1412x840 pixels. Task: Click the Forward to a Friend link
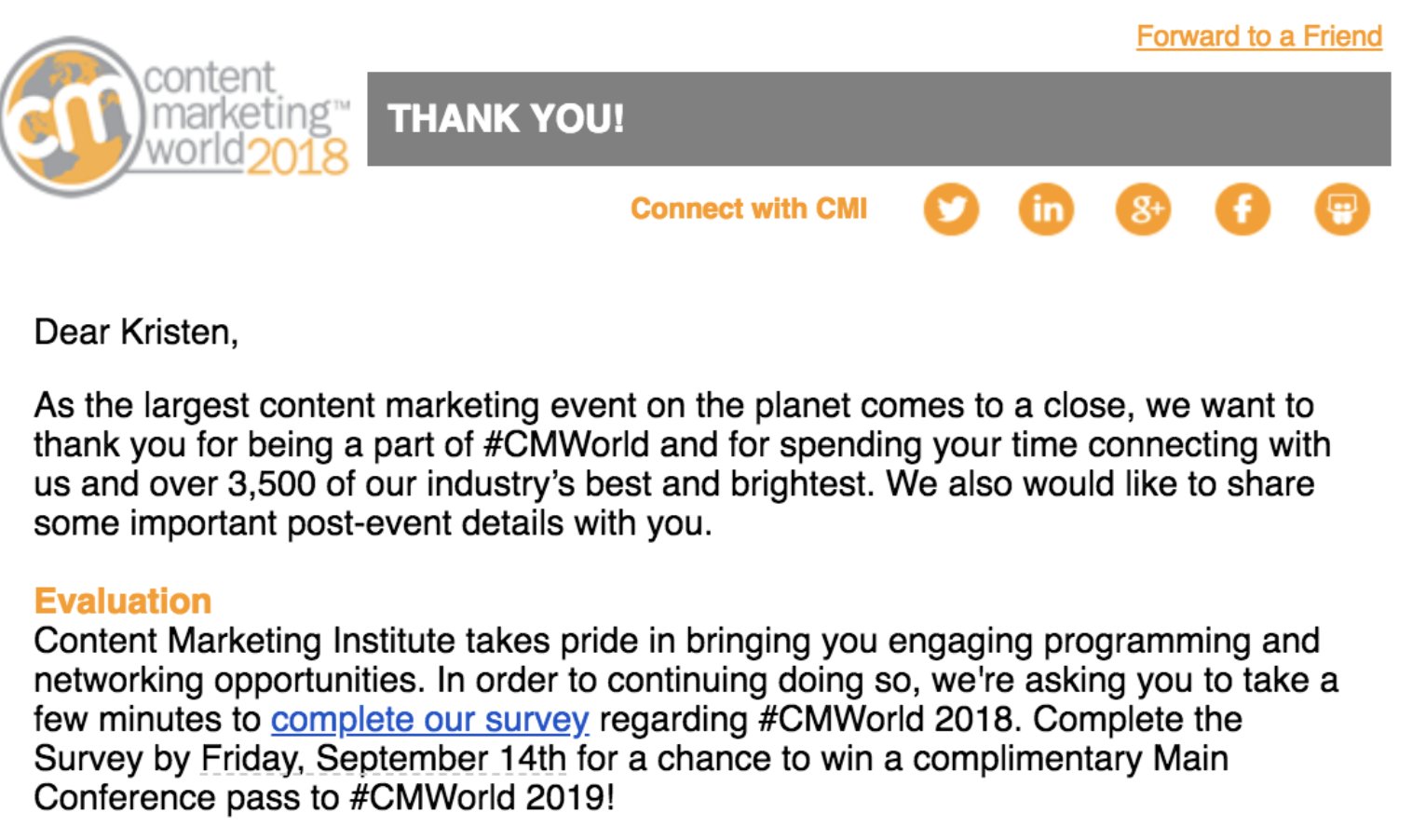point(1259,36)
